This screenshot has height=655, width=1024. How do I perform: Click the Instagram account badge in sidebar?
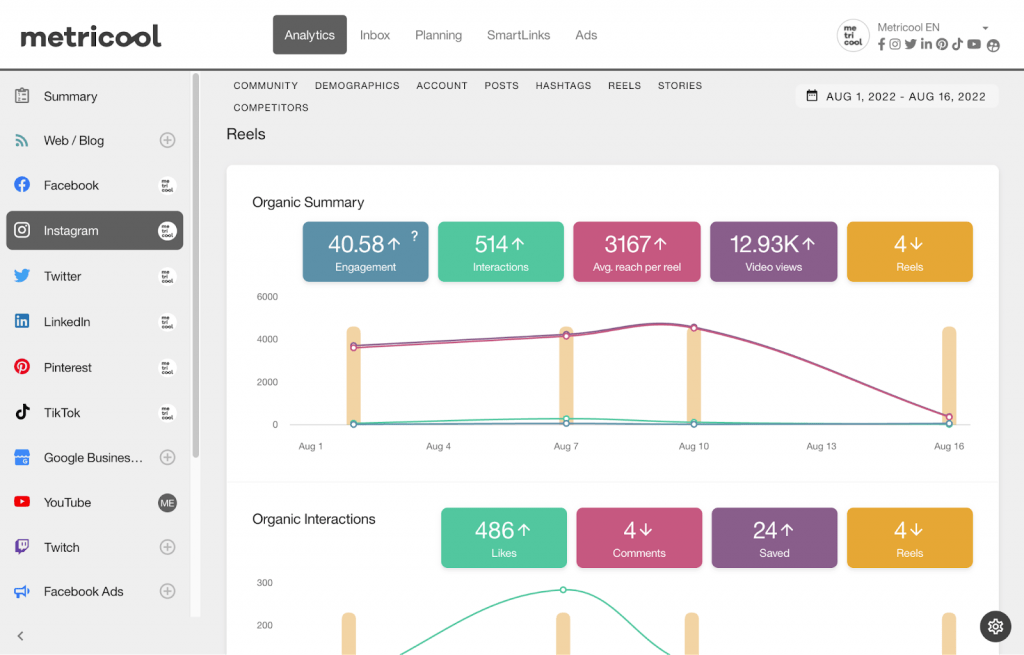pyautogui.click(x=167, y=231)
